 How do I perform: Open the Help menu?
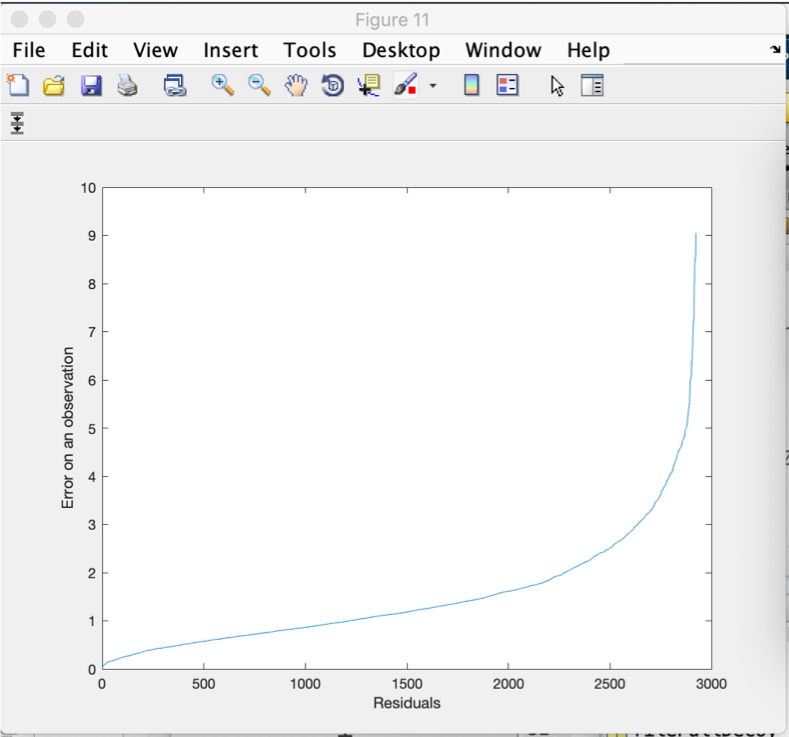click(588, 50)
